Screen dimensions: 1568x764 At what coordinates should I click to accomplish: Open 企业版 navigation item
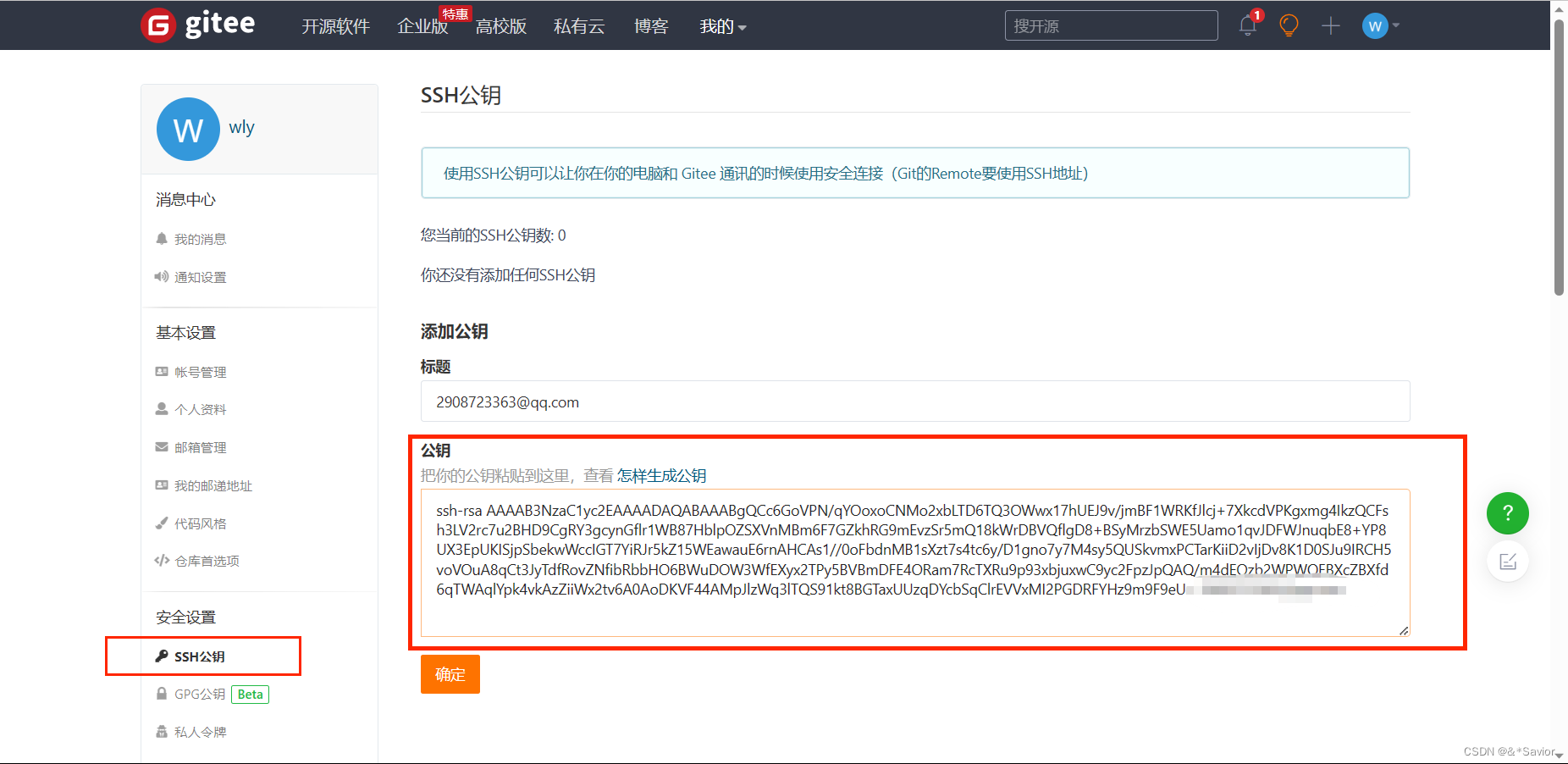422,27
